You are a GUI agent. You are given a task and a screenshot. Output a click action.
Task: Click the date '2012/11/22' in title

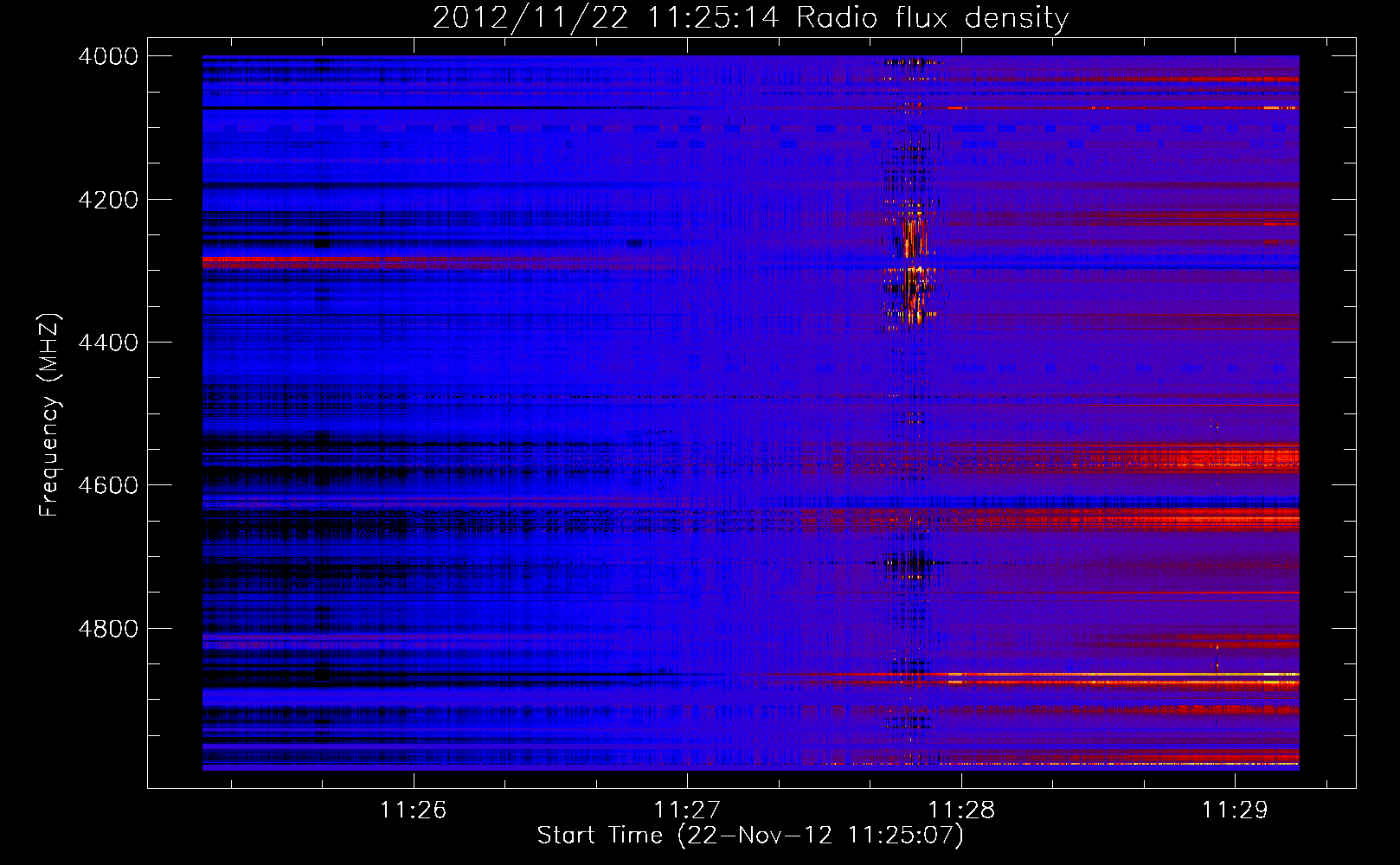(x=530, y=17)
